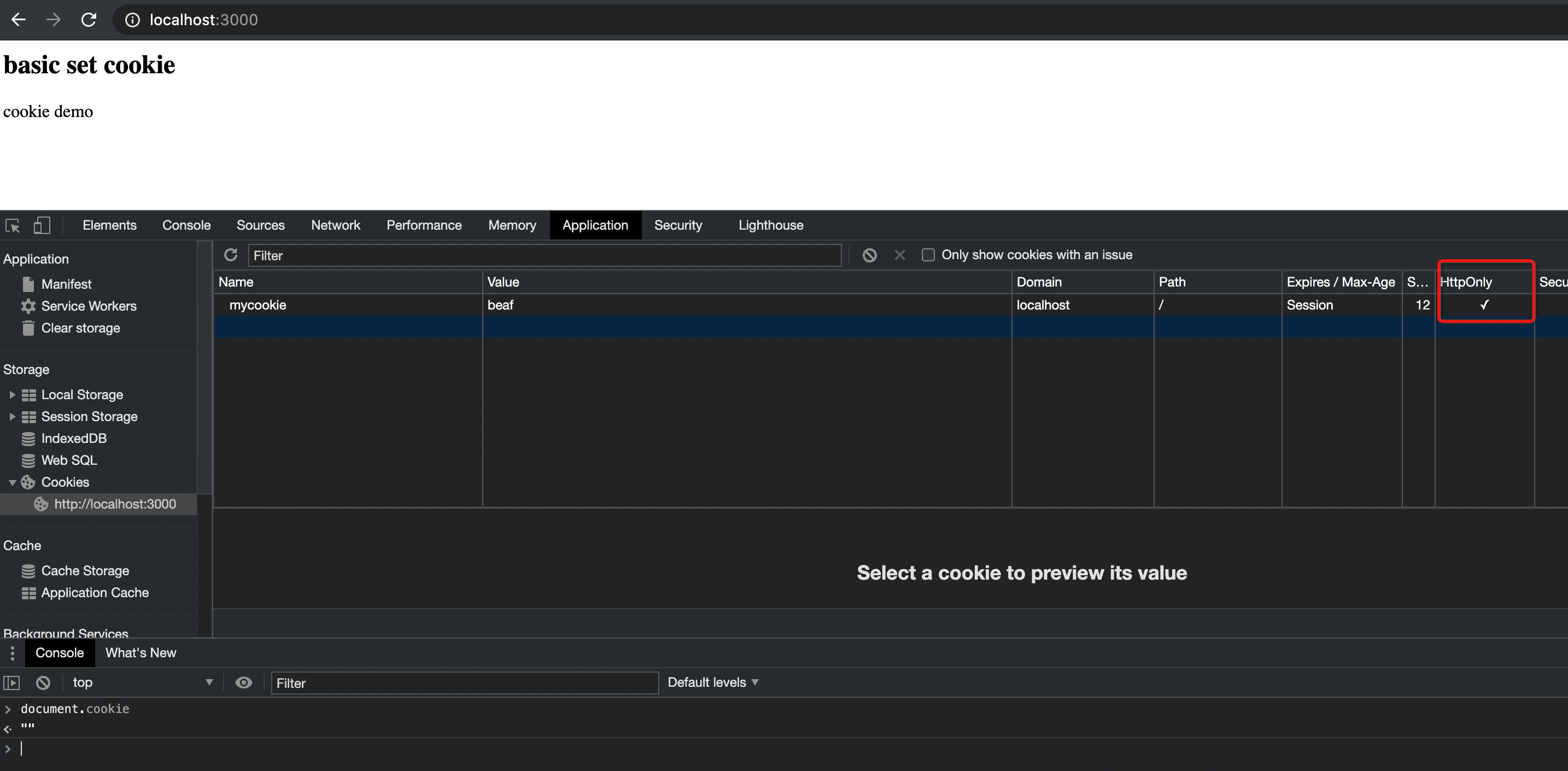Collapse the Cookies tree item
1568x771 pixels.
tap(12, 482)
